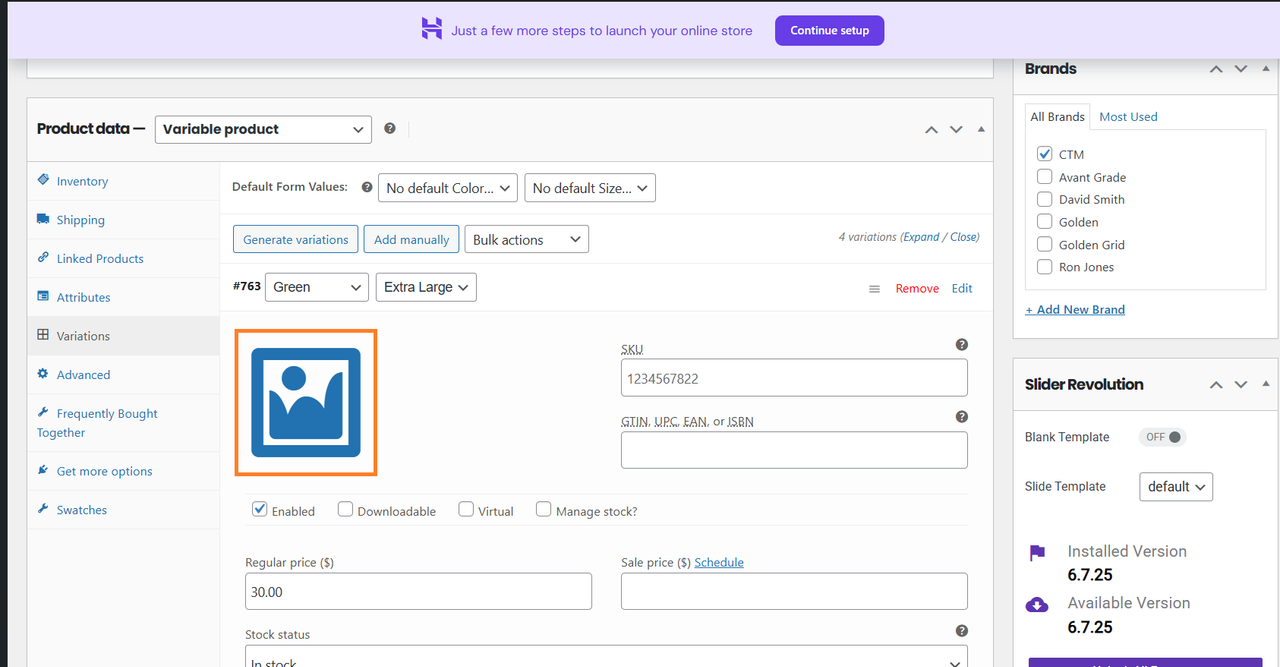Click the GTIN field help icon
This screenshot has width=1280, height=667.
click(x=962, y=417)
